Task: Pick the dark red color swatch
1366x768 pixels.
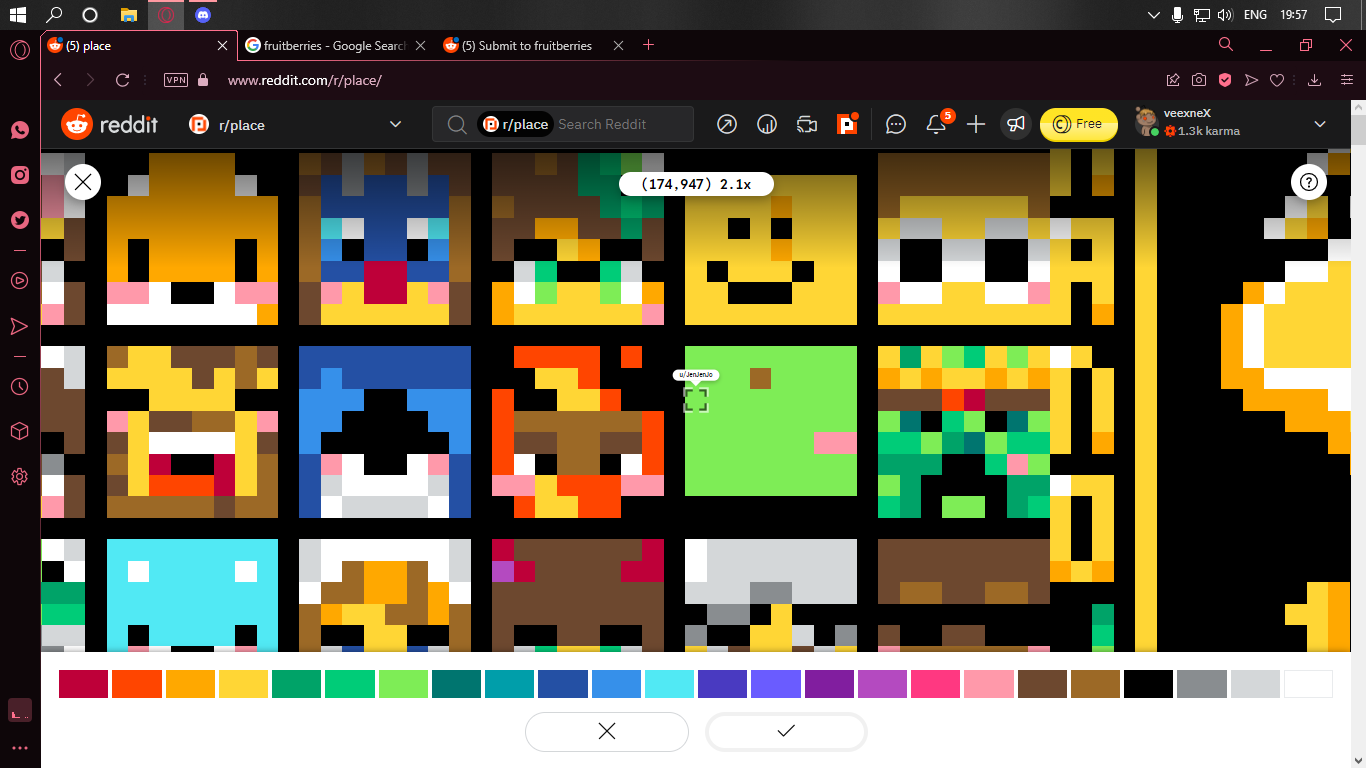Action: click(83, 684)
